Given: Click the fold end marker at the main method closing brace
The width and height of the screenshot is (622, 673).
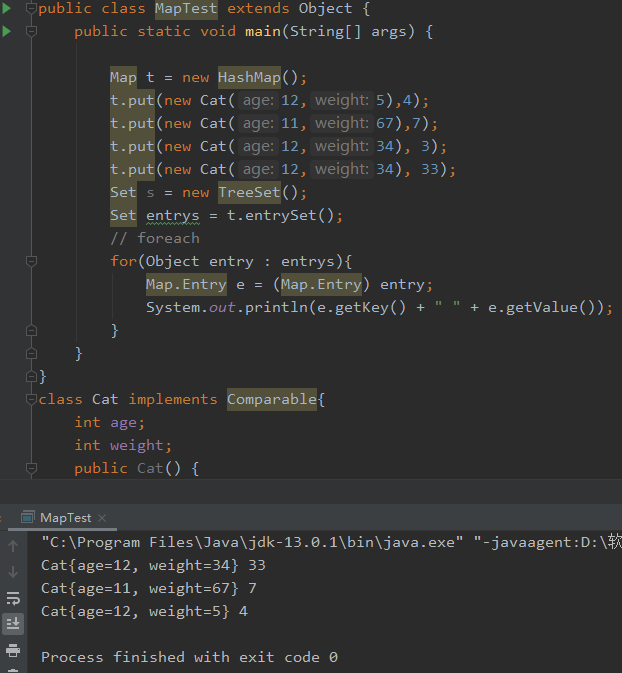Looking at the screenshot, I should (31, 353).
